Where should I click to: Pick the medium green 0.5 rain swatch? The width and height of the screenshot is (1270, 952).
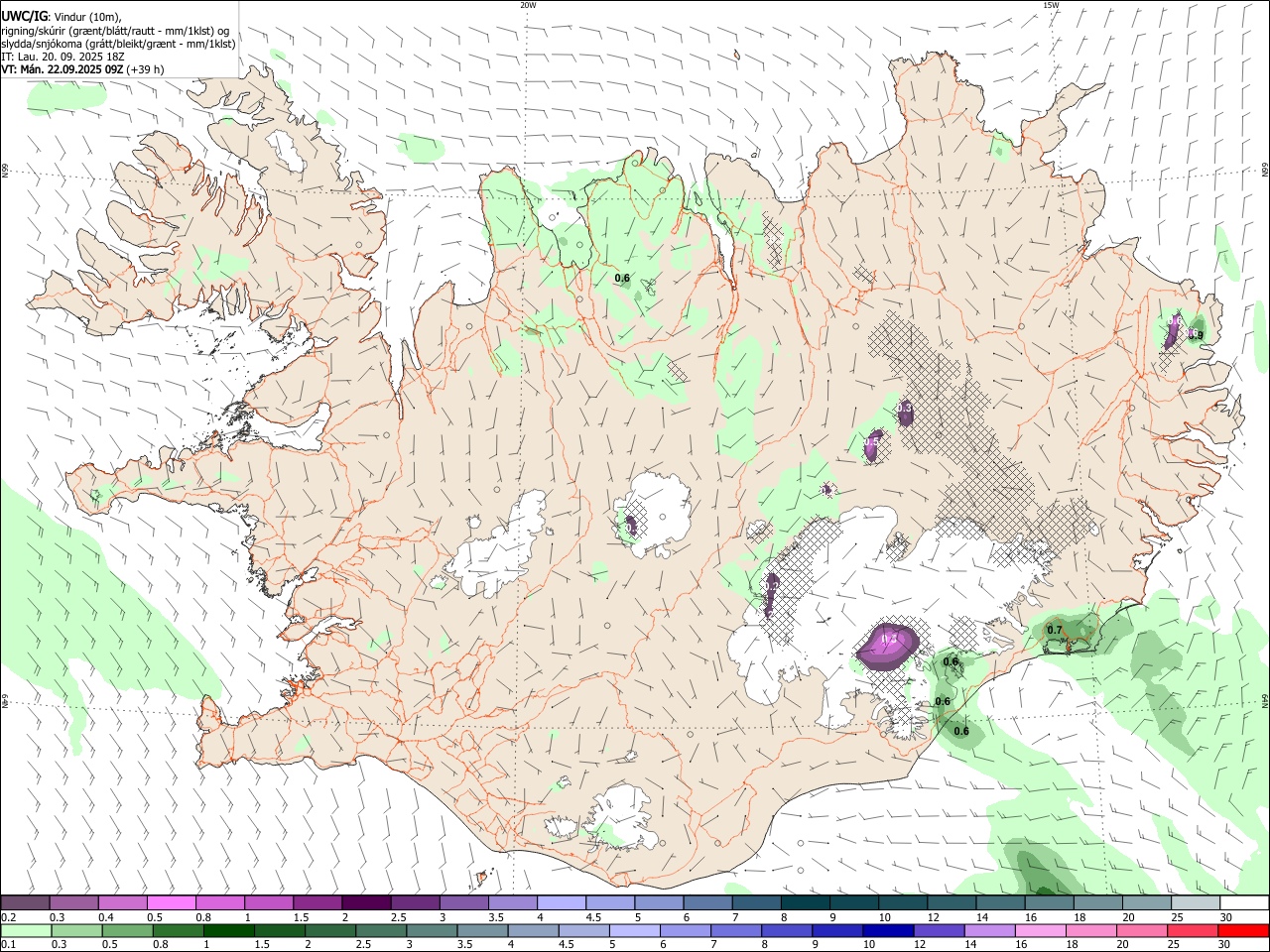(x=127, y=930)
